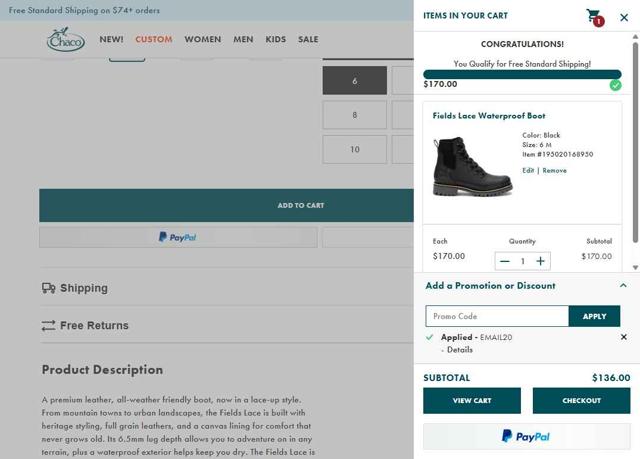640x459 pixels.
Task: Click 'Item #195020168950' text
Action: coord(558,154)
